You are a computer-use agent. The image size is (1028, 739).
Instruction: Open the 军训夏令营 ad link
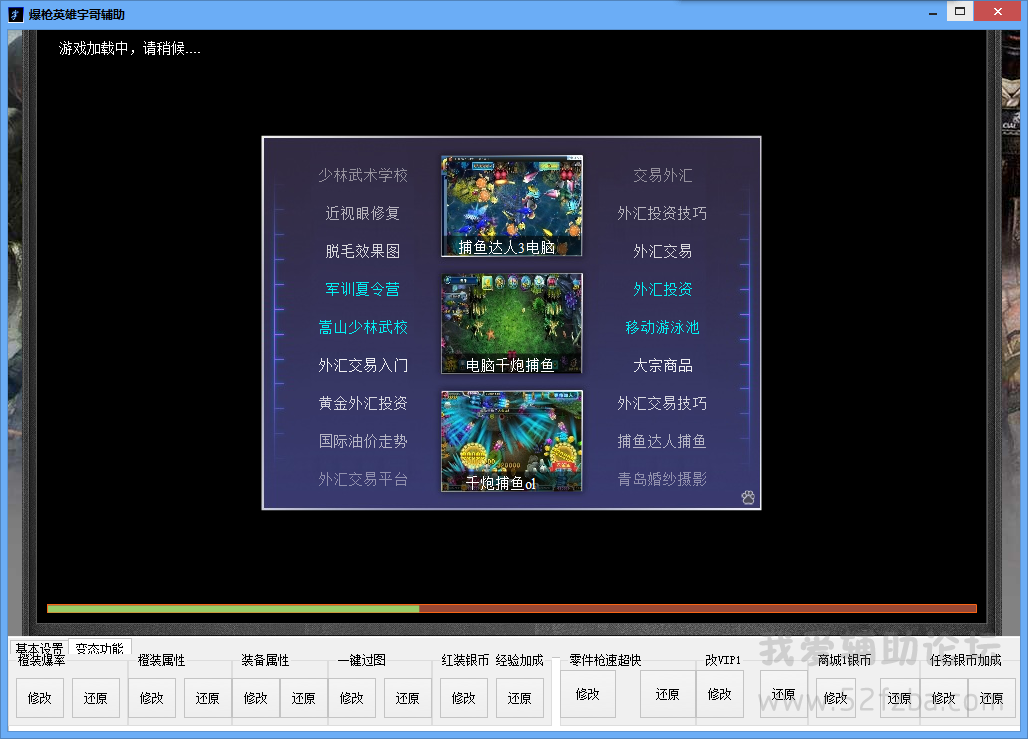click(x=363, y=289)
